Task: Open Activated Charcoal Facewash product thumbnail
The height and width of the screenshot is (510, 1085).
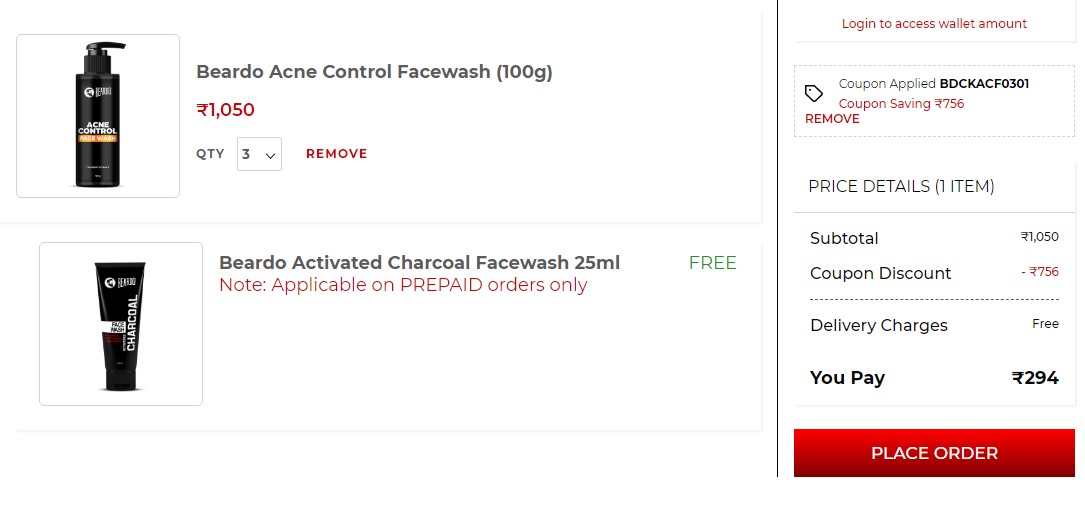Action: [x=120, y=323]
